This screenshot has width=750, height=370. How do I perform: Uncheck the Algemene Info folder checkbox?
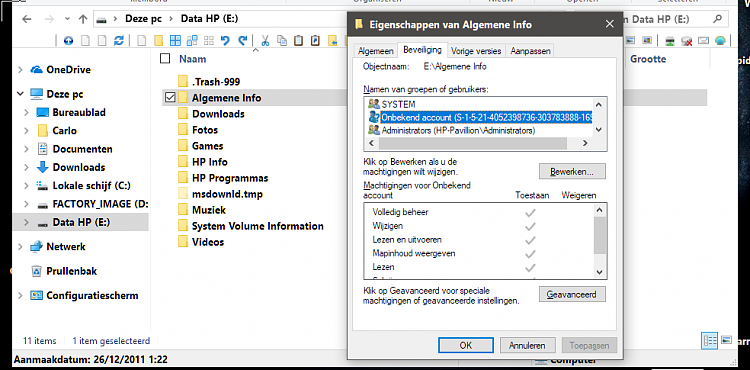tap(169, 98)
